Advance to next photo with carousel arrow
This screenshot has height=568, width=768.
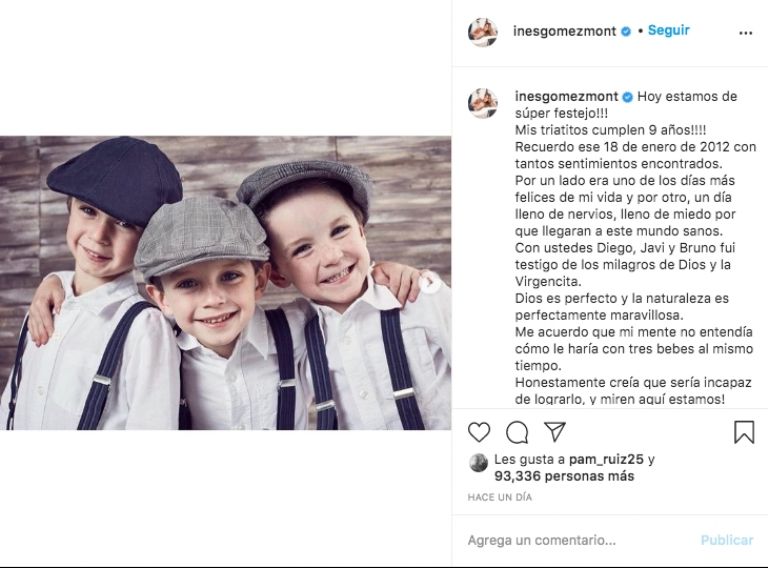click(x=432, y=283)
